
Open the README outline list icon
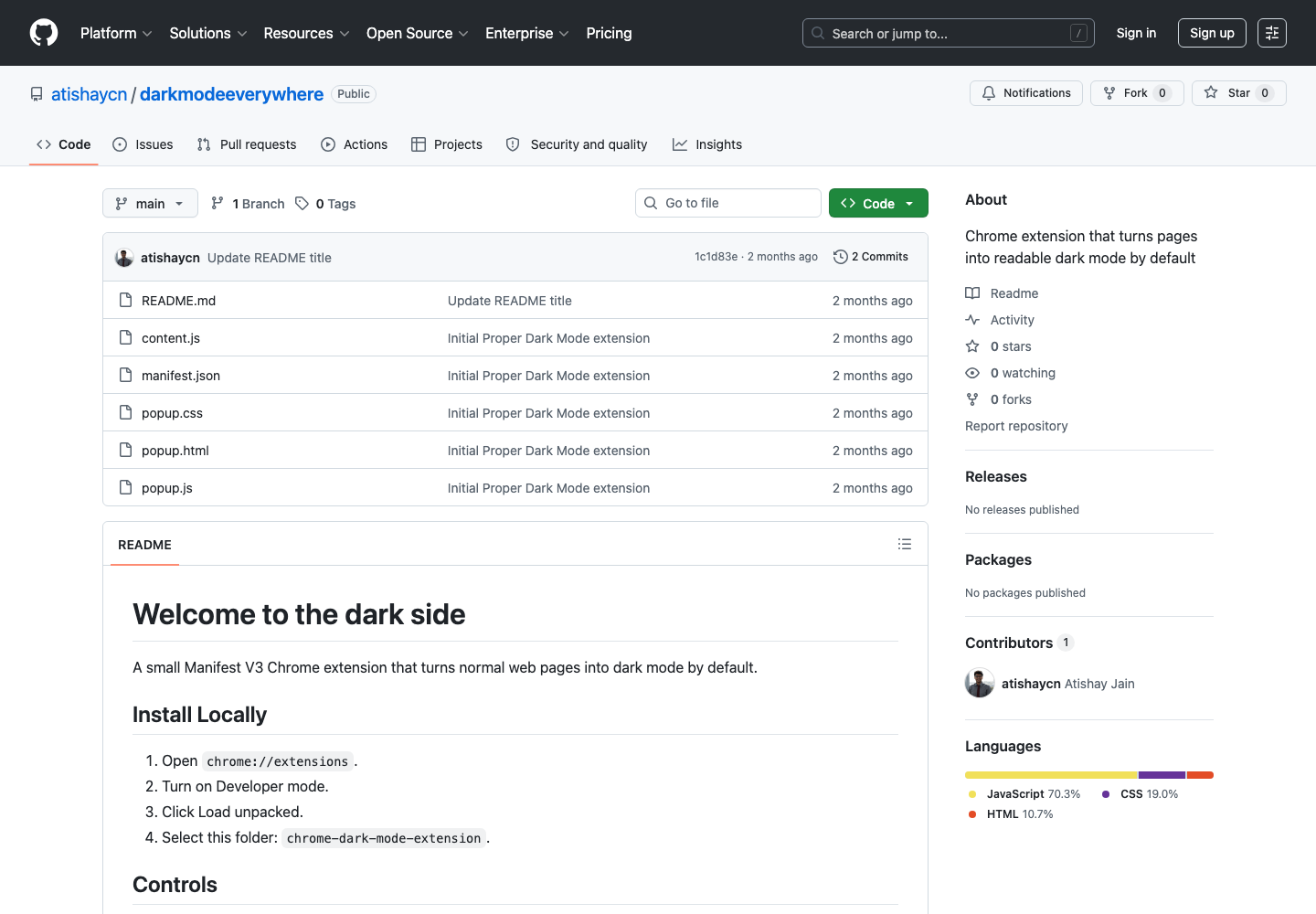(x=905, y=544)
